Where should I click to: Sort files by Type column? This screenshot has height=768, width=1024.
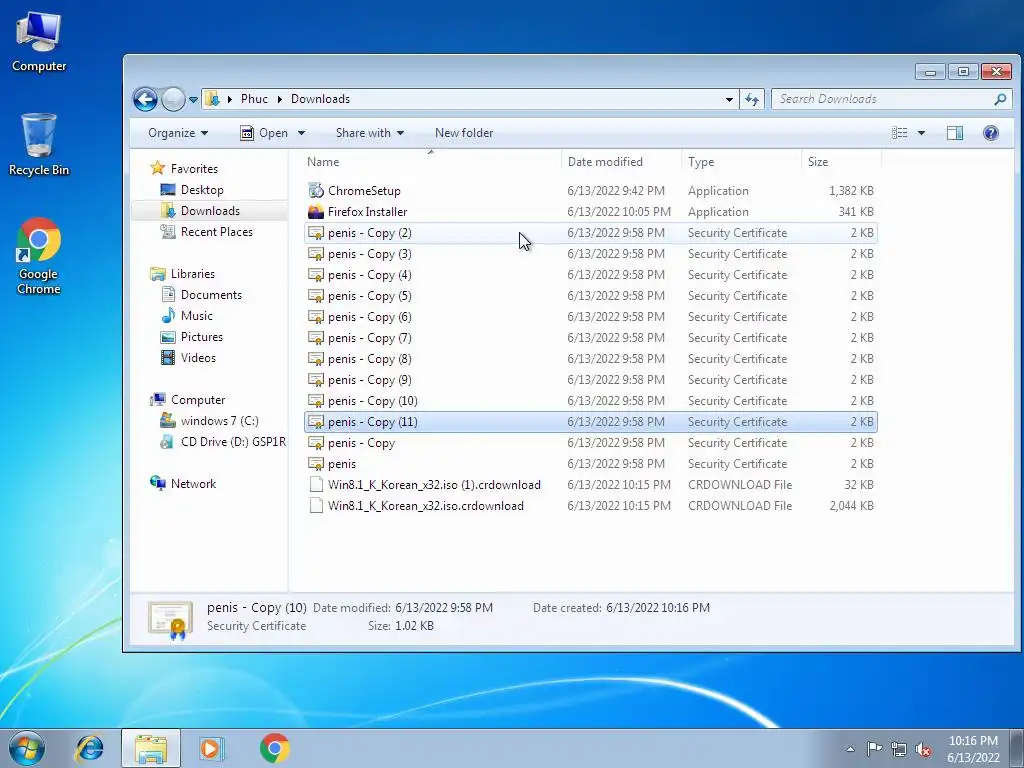point(741,162)
